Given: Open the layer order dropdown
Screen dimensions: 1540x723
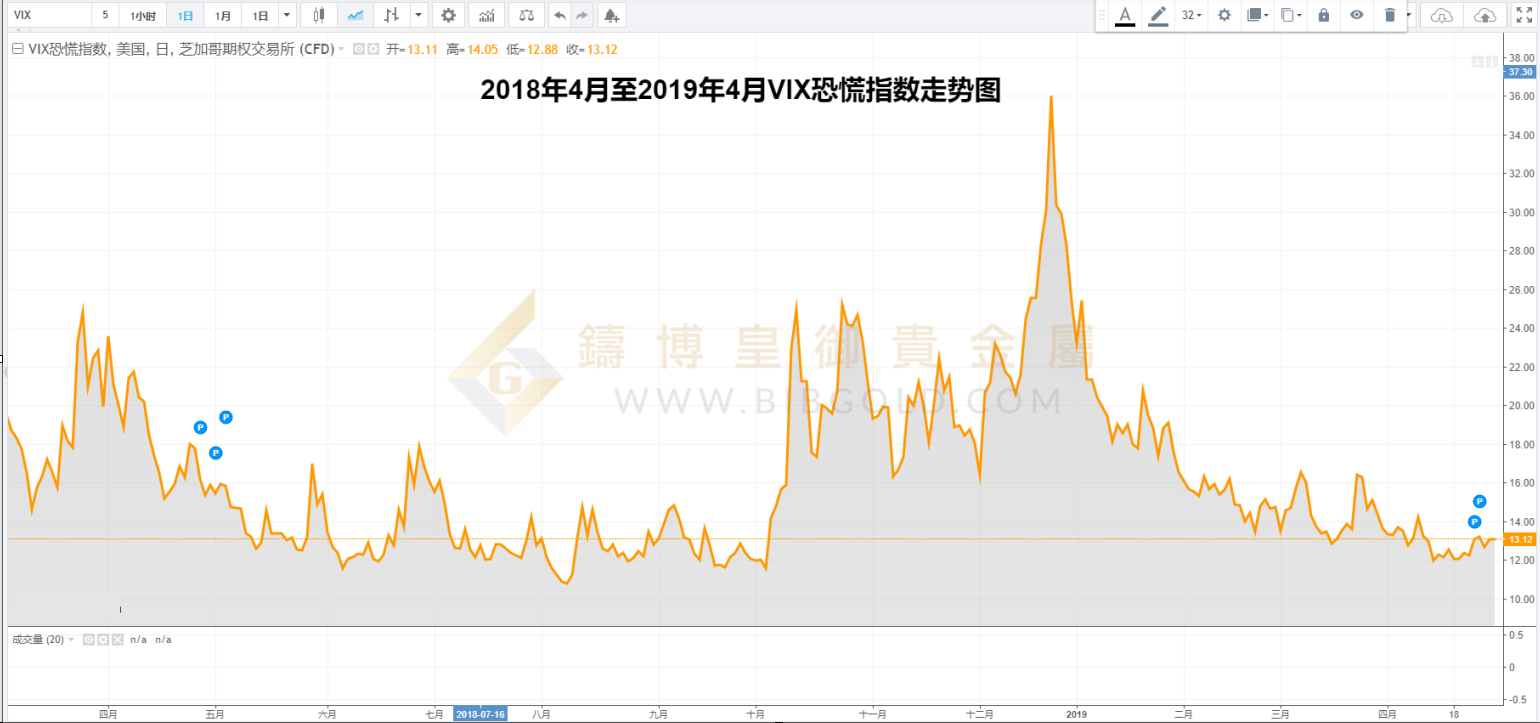Looking at the screenshot, I should [1257, 15].
